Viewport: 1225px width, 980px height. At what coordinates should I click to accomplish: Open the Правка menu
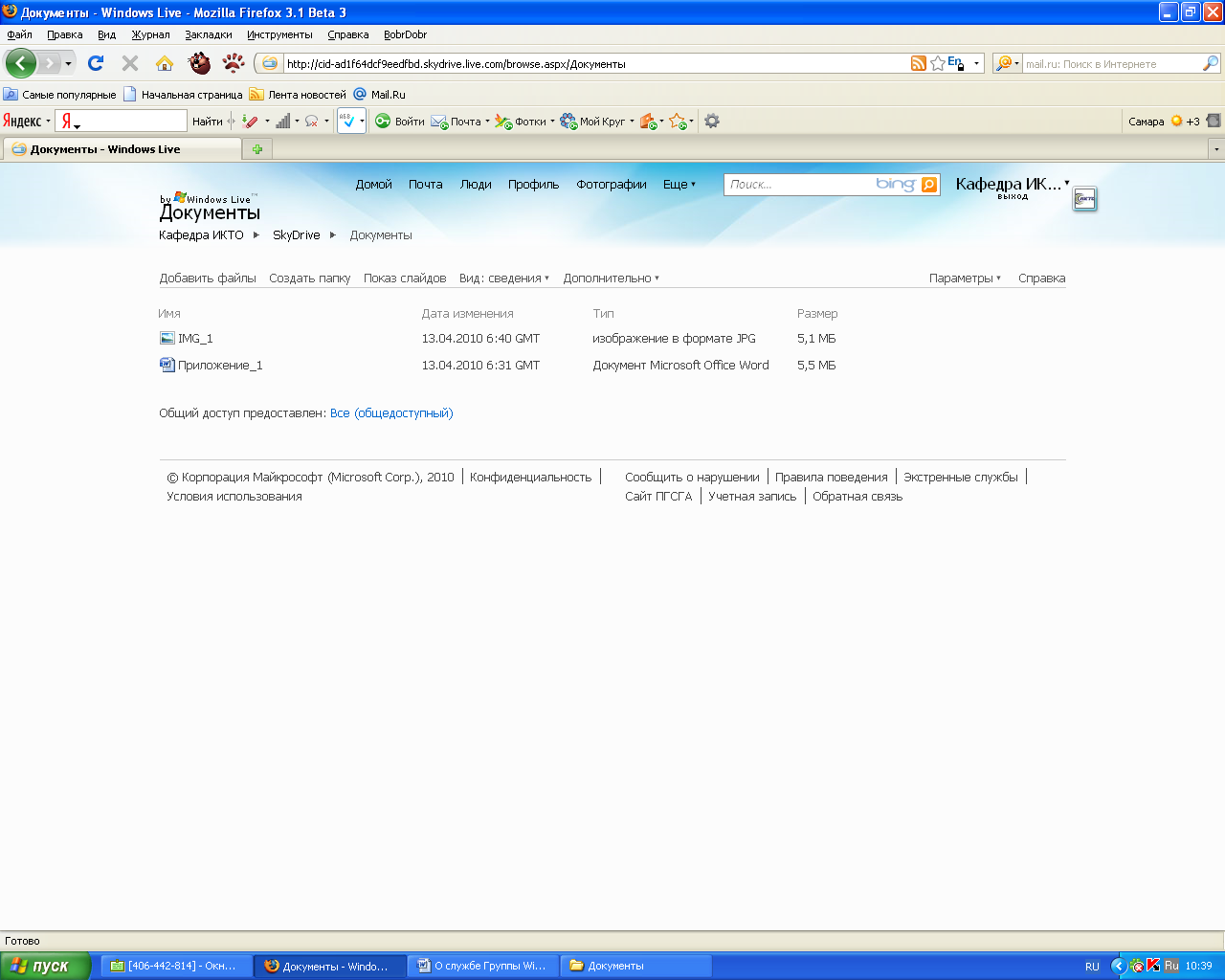point(65,34)
